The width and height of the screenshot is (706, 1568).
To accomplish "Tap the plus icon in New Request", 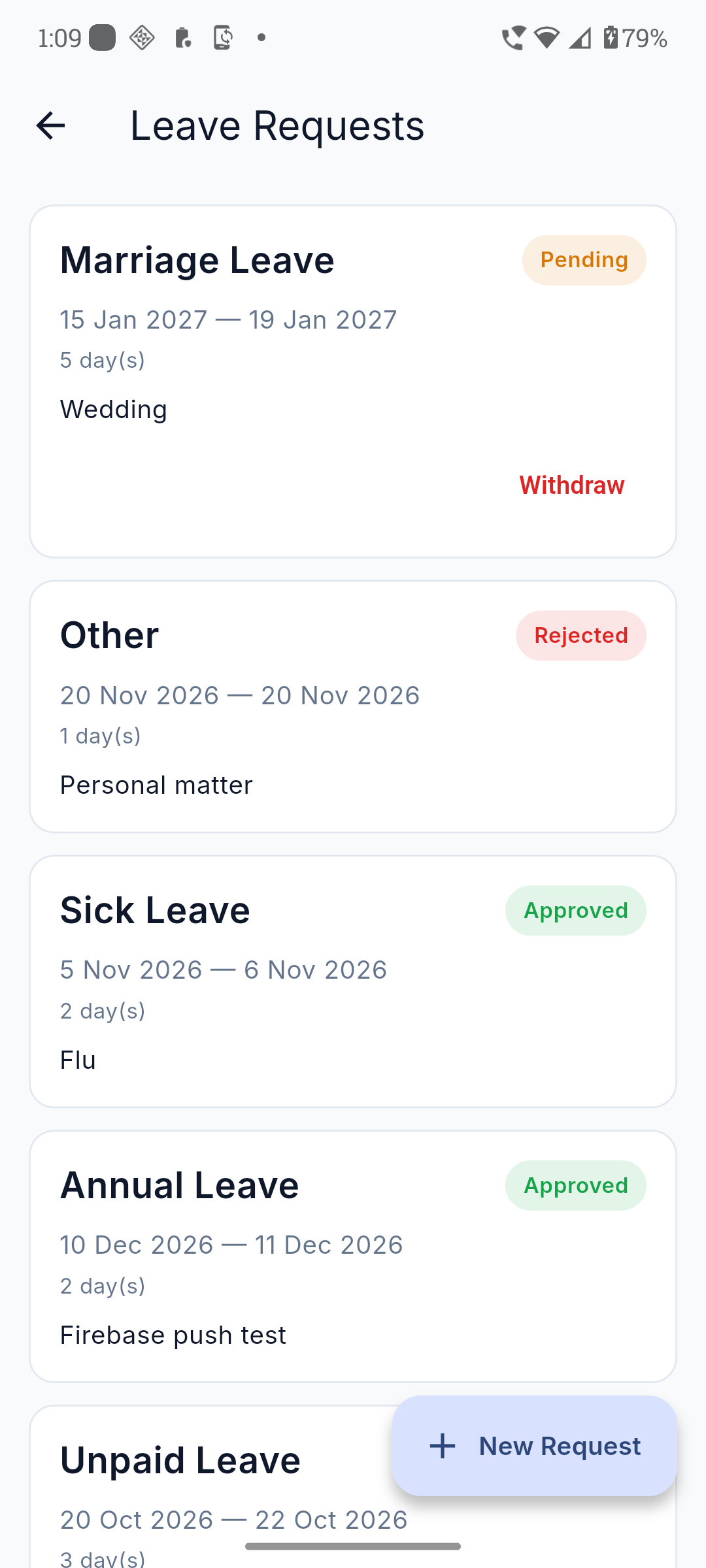I will (x=443, y=1446).
